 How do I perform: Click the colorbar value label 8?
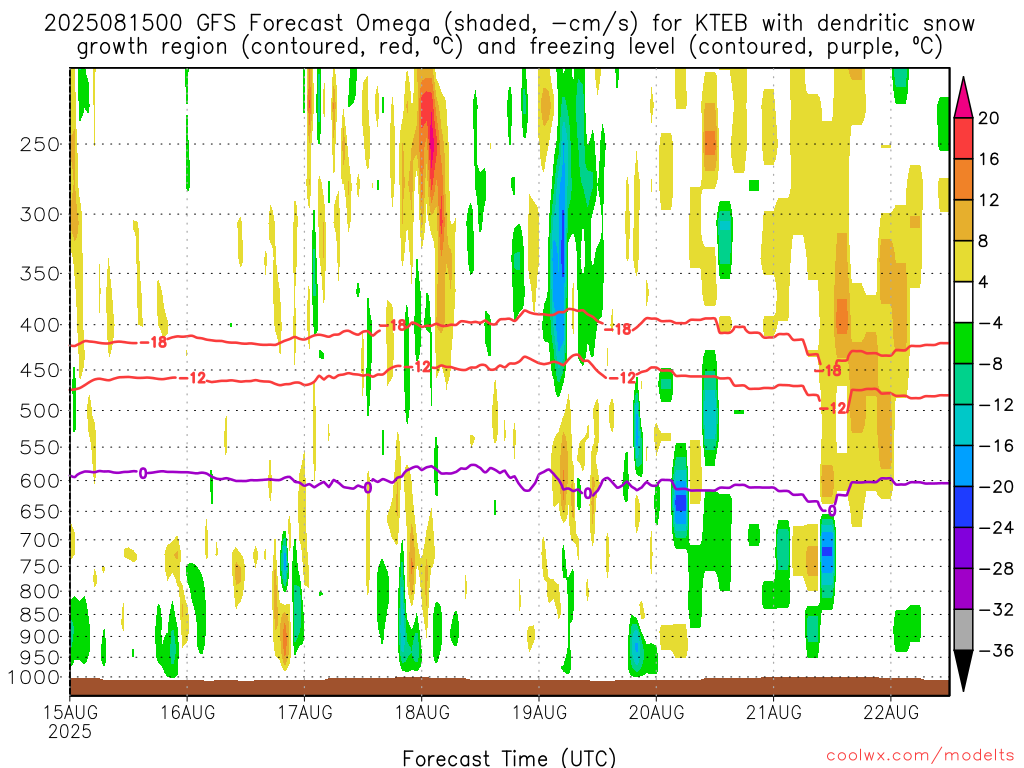(984, 241)
